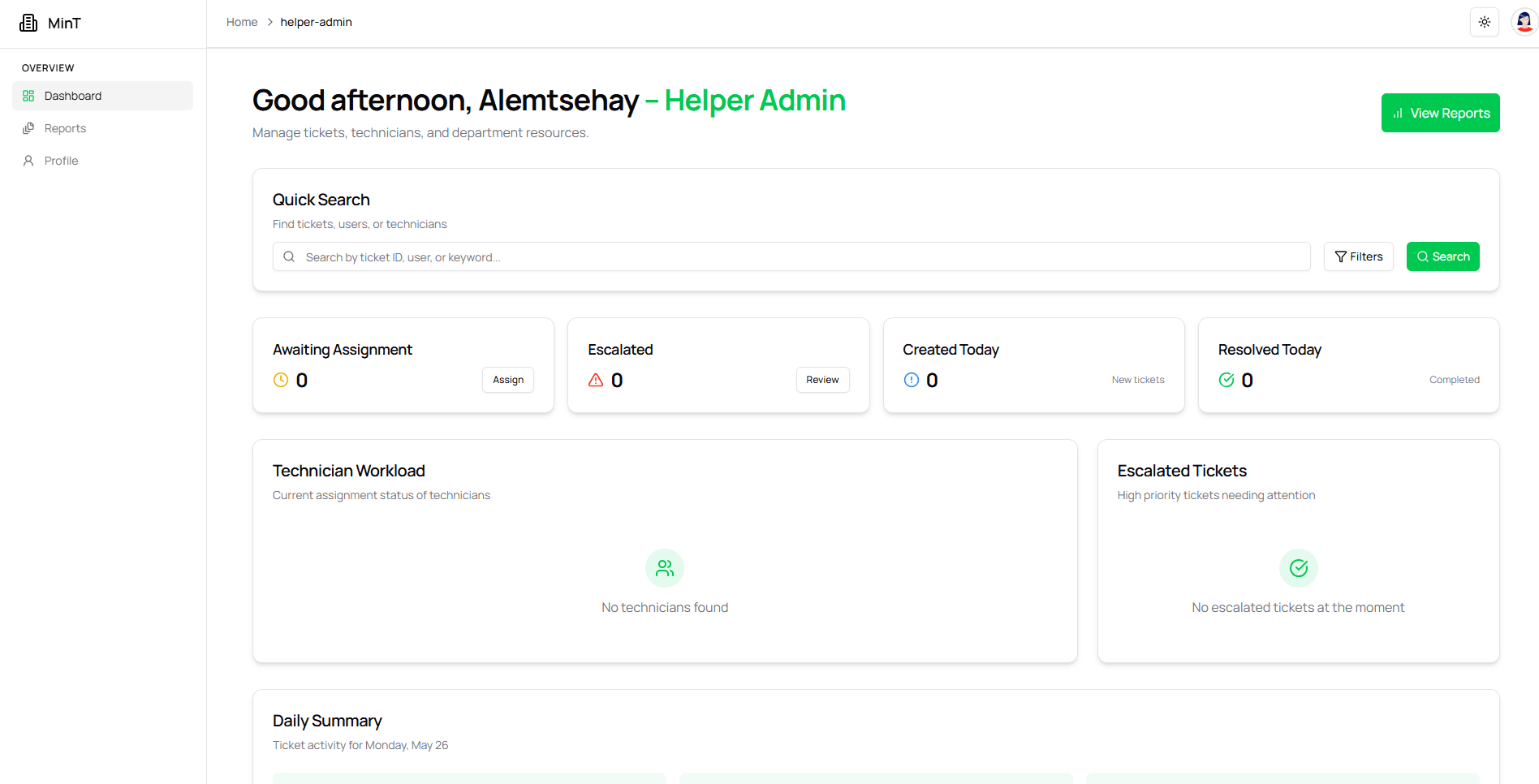Click the MinT building logo
1539x784 pixels.
click(x=28, y=22)
